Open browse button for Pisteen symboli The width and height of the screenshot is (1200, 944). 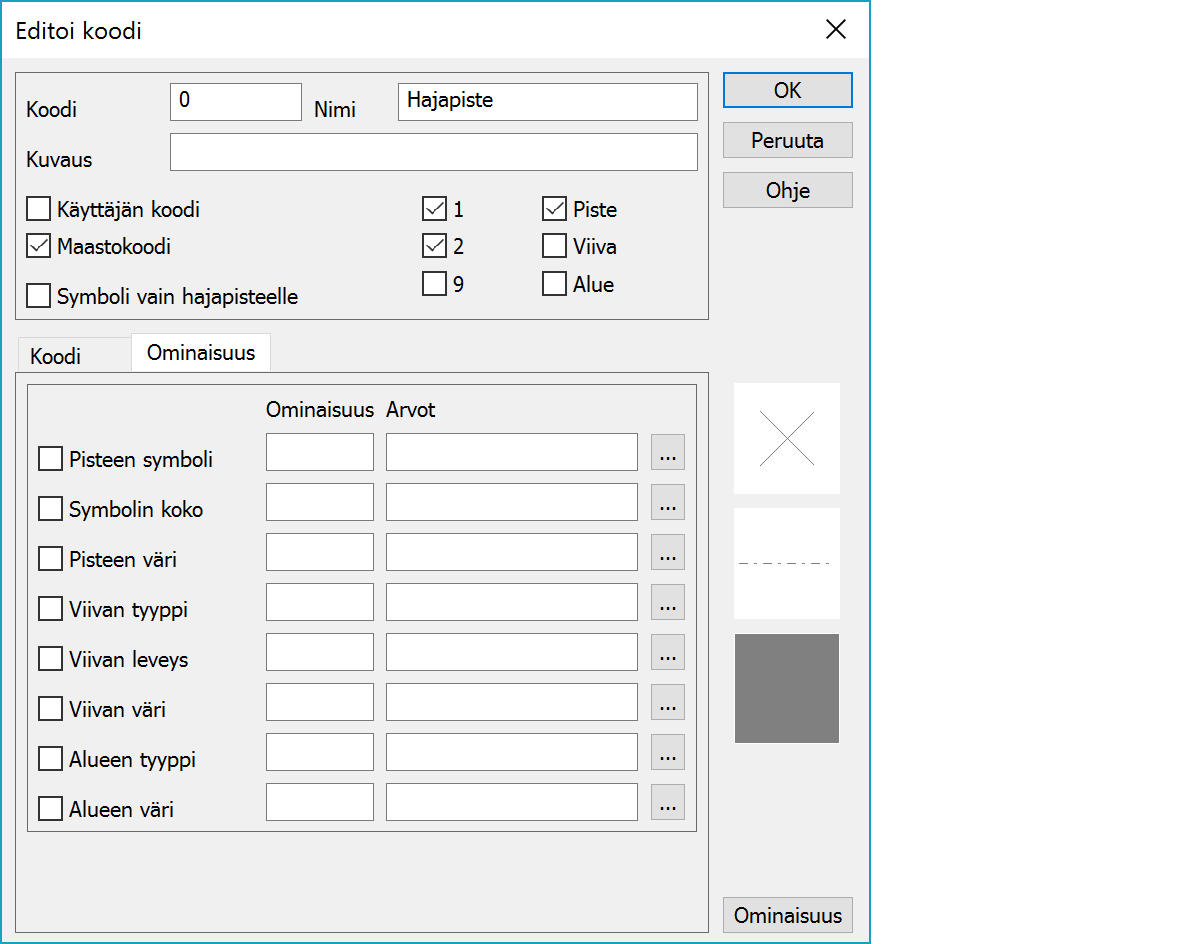coord(668,453)
